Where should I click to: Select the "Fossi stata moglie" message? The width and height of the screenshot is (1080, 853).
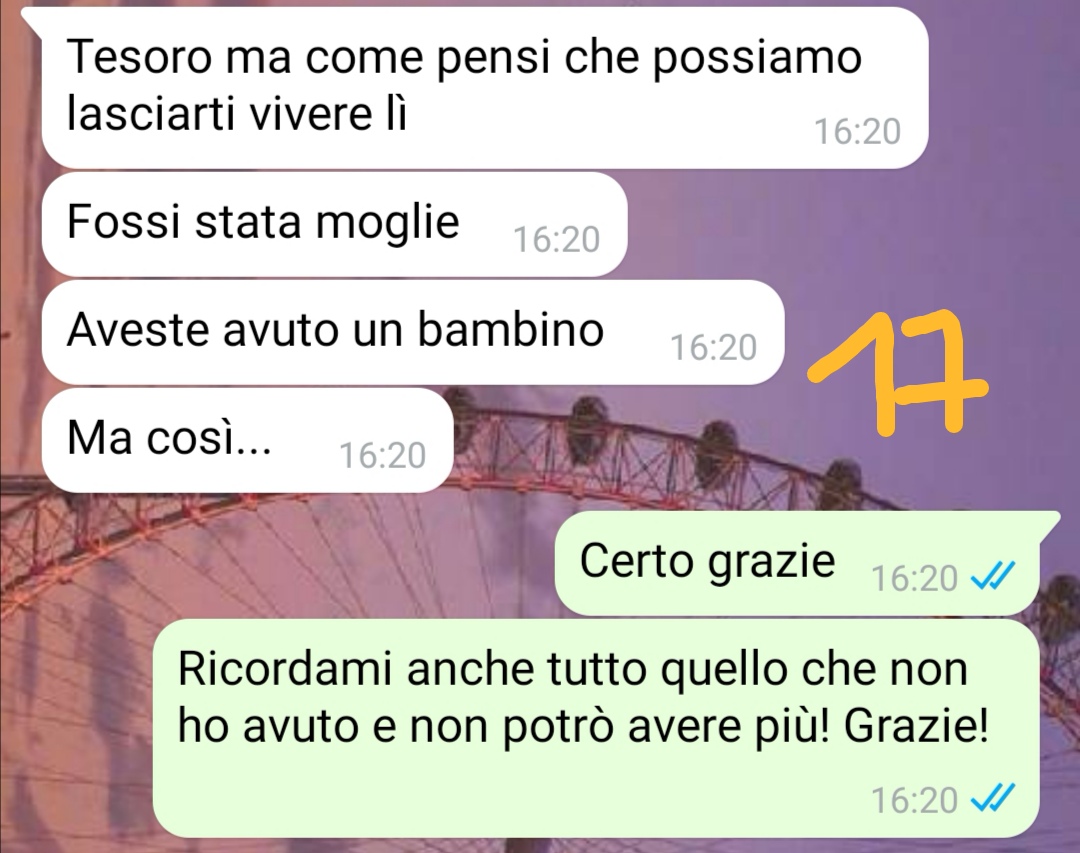click(334, 225)
